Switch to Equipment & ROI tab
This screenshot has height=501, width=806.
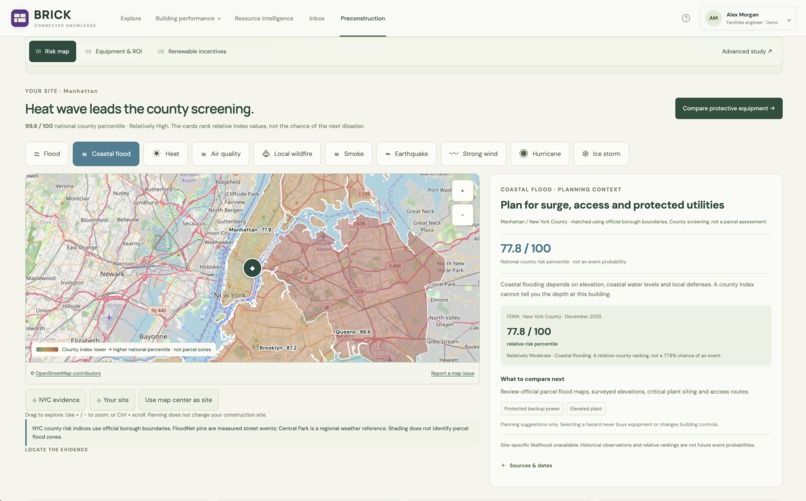click(x=114, y=51)
